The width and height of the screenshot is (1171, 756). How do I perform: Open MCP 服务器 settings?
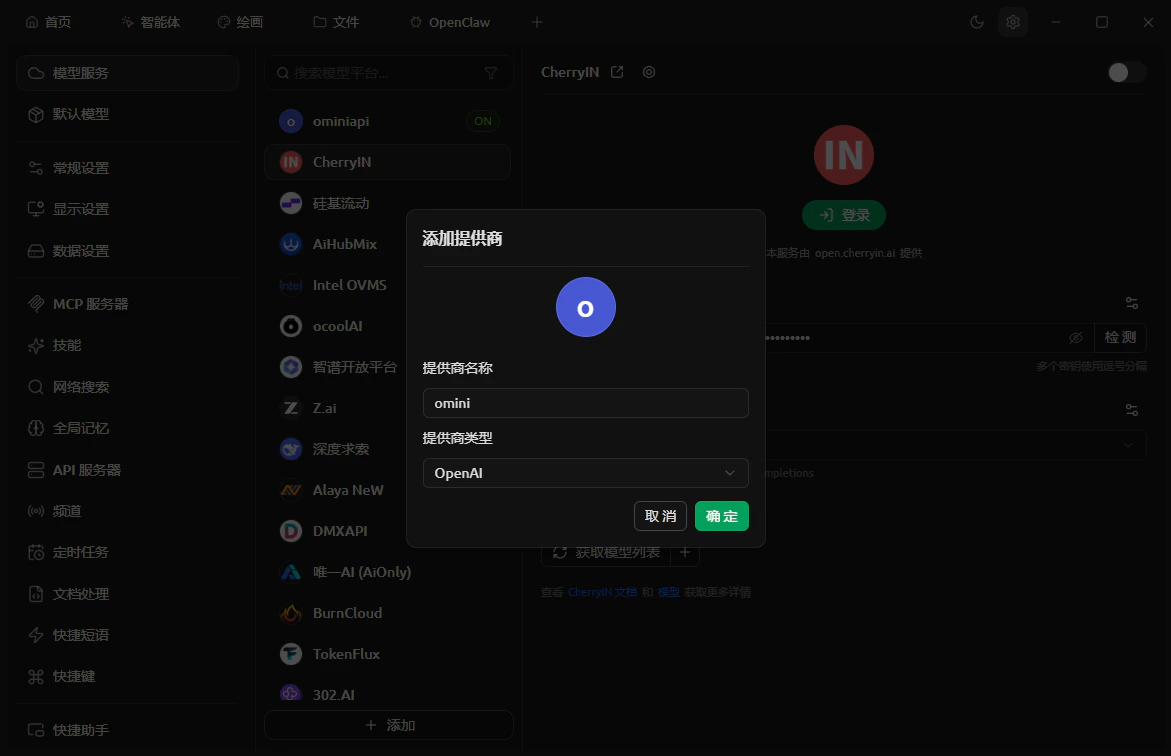[x=128, y=304]
